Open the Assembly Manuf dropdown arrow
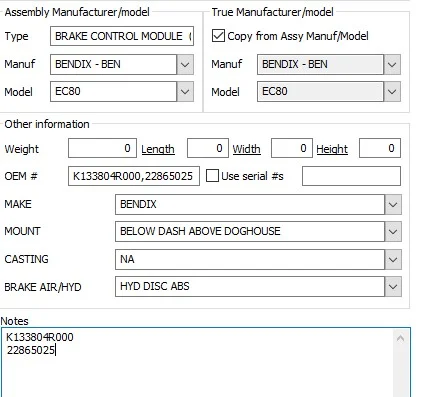This screenshot has height=397, width=422. coord(185,64)
